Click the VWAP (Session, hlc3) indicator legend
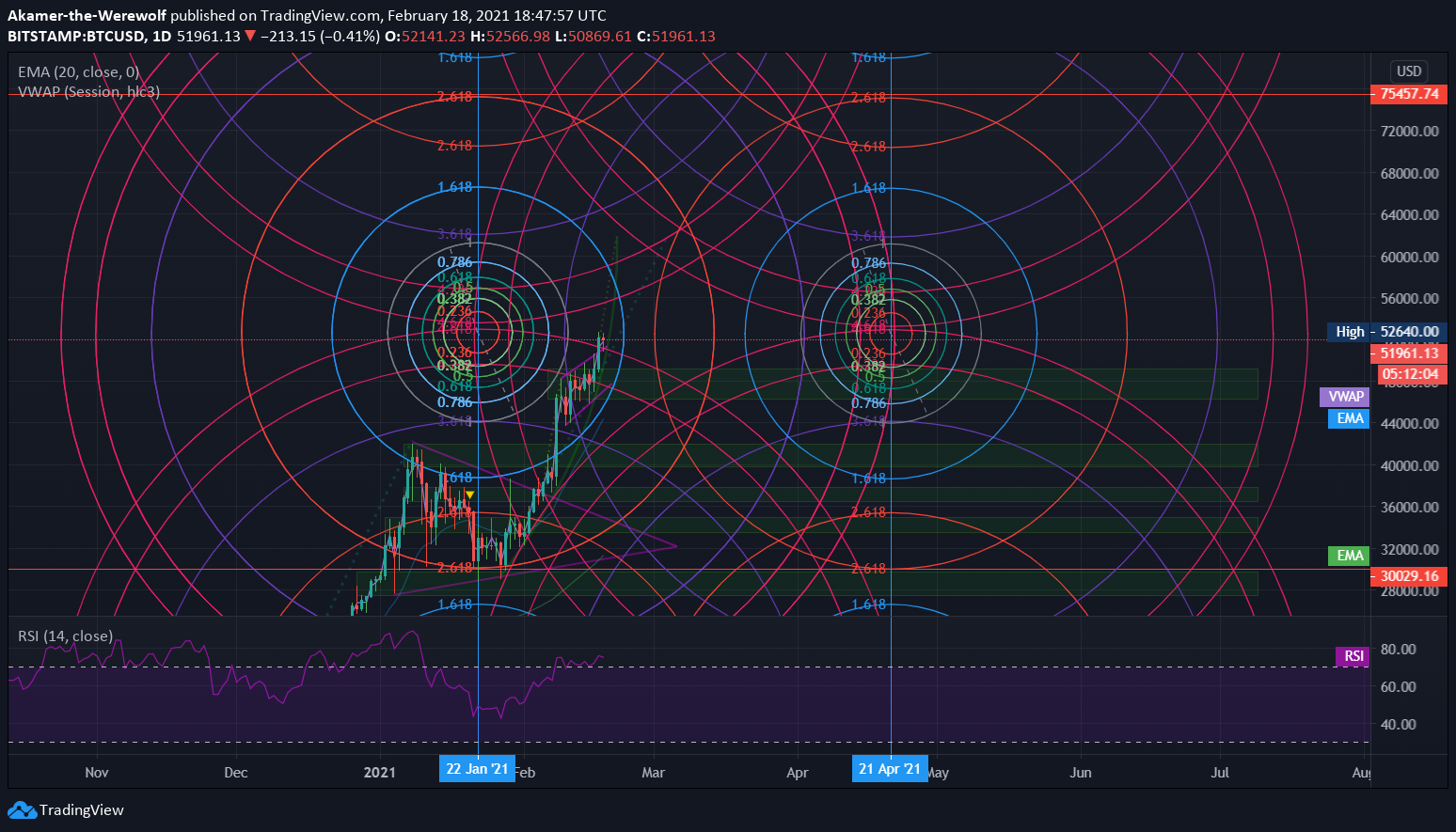 pos(89,91)
